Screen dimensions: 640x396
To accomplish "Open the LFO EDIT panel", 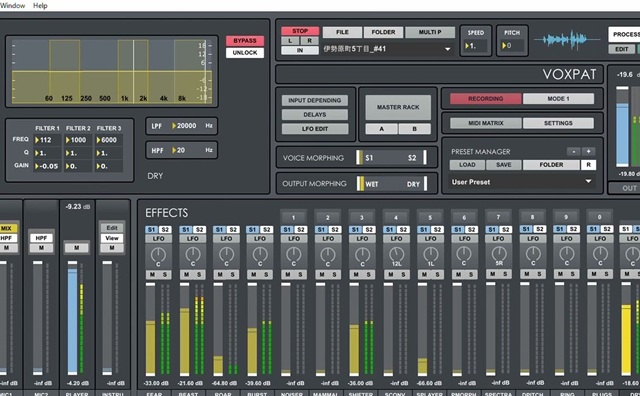I will point(315,129).
